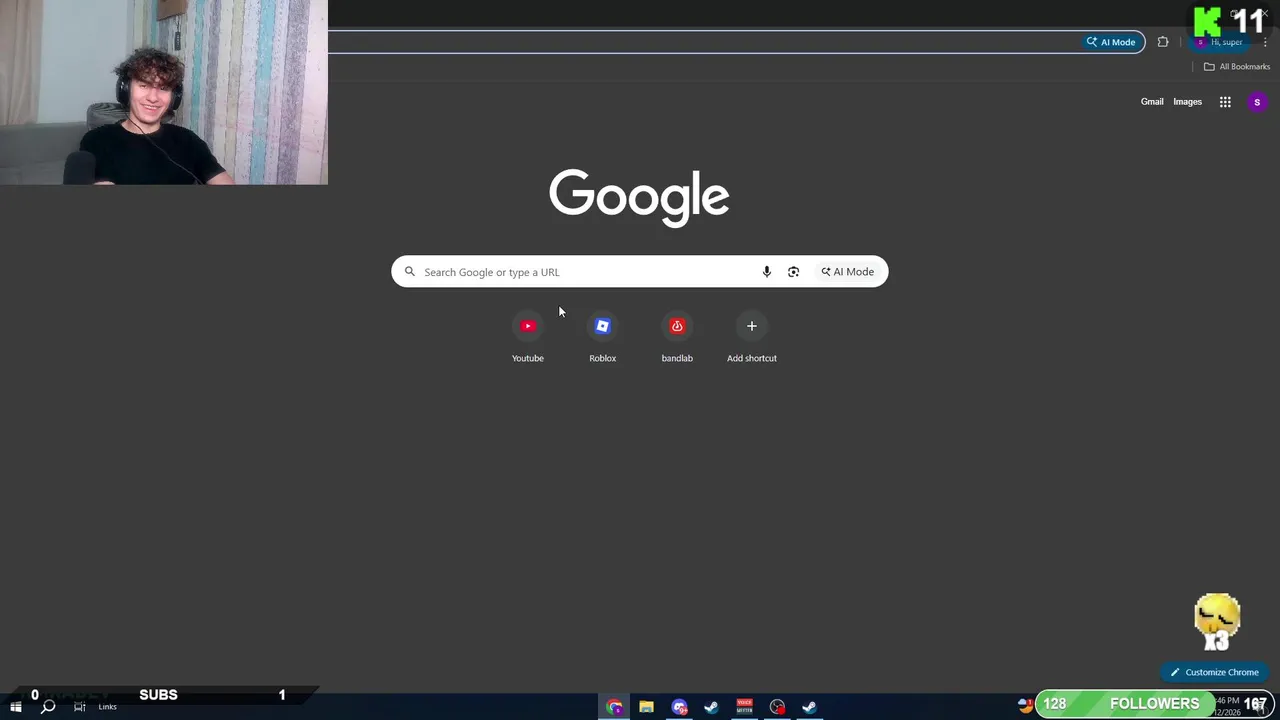Open Search by image camera icon

[793, 272]
